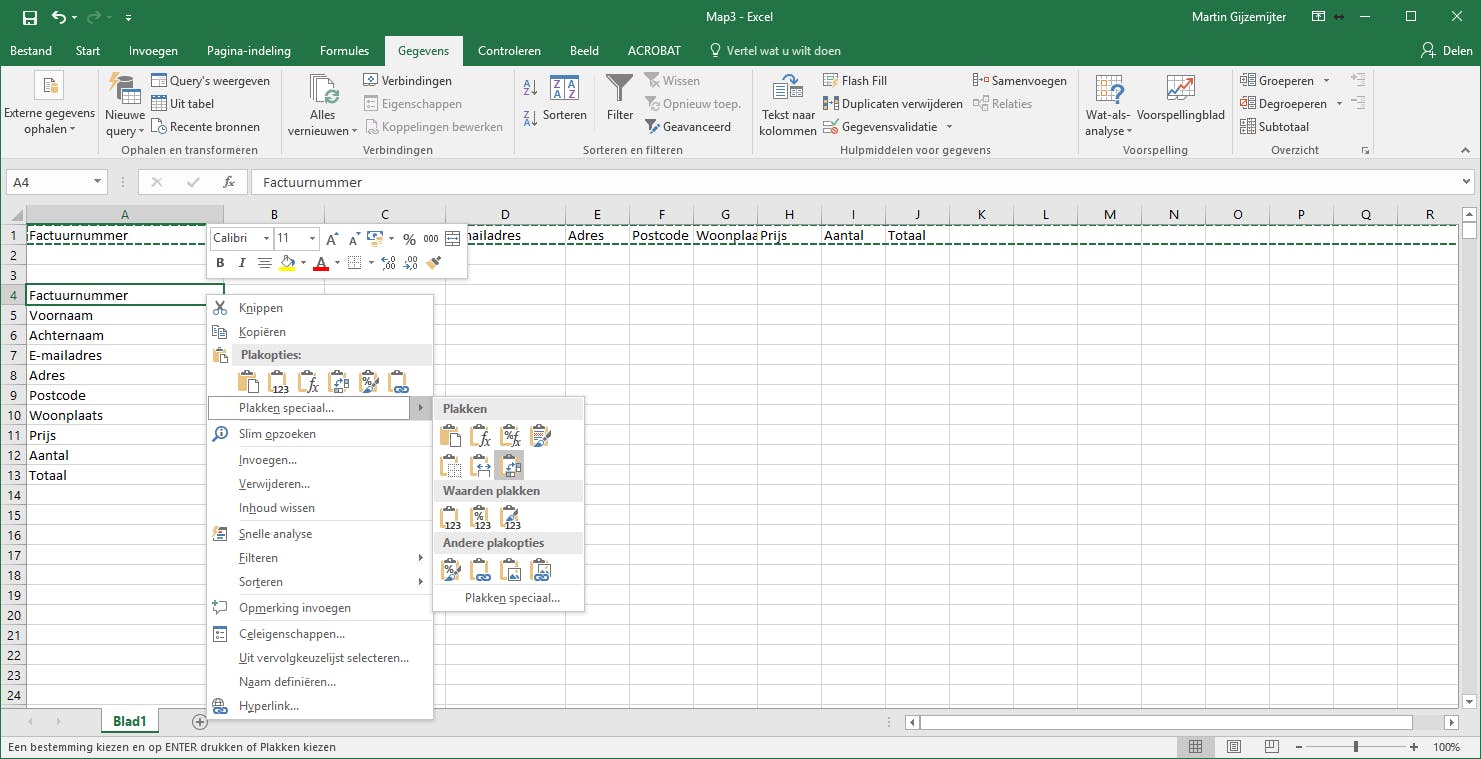Expand the Name Box dropdown showing A4
This screenshot has width=1481, height=759.
click(x=98, y=182)
